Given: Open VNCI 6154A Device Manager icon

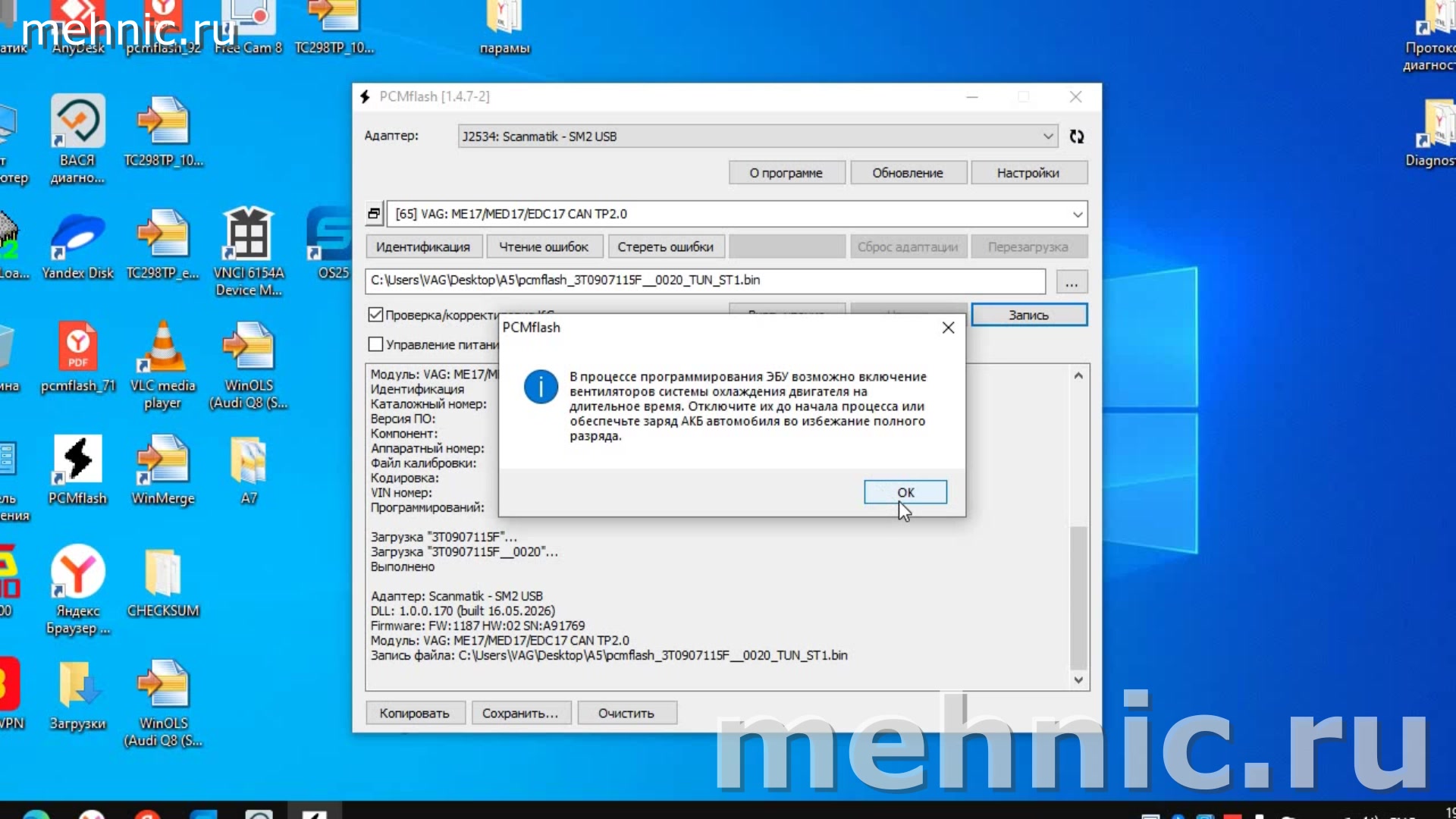Looking at the screenshot, I should (x=249, y=253).
